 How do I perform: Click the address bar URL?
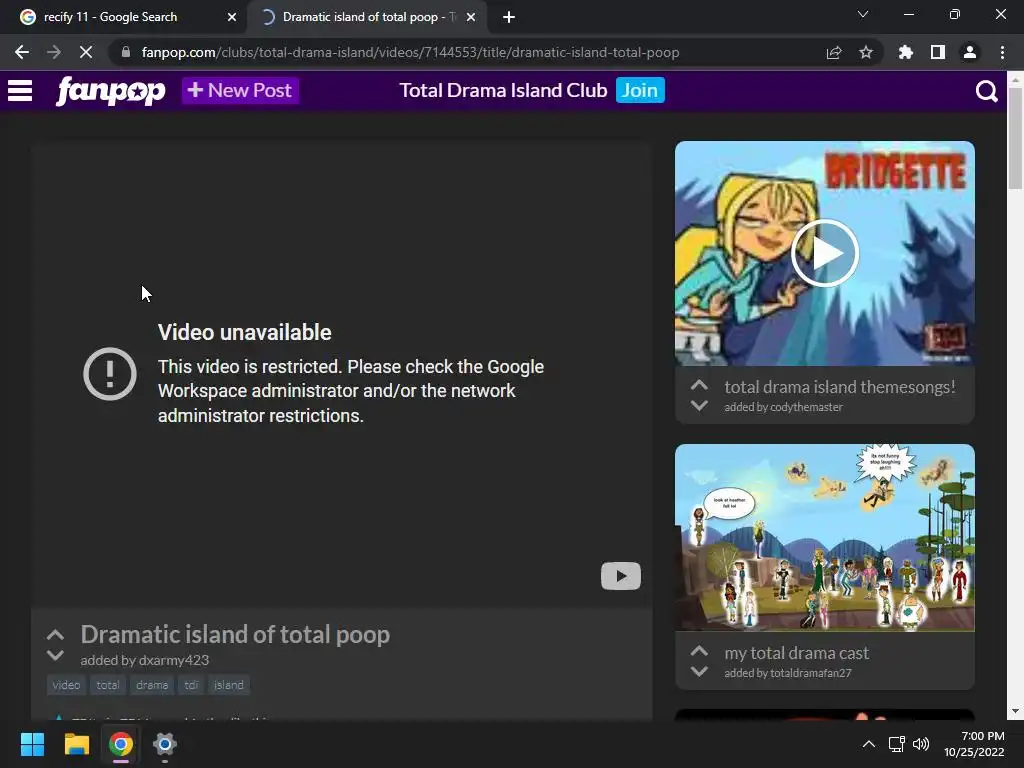click(410, 52)
